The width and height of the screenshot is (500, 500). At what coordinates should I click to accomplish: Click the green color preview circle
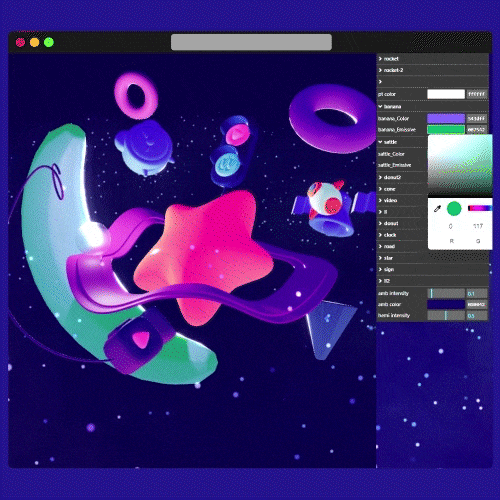(454, 209)
